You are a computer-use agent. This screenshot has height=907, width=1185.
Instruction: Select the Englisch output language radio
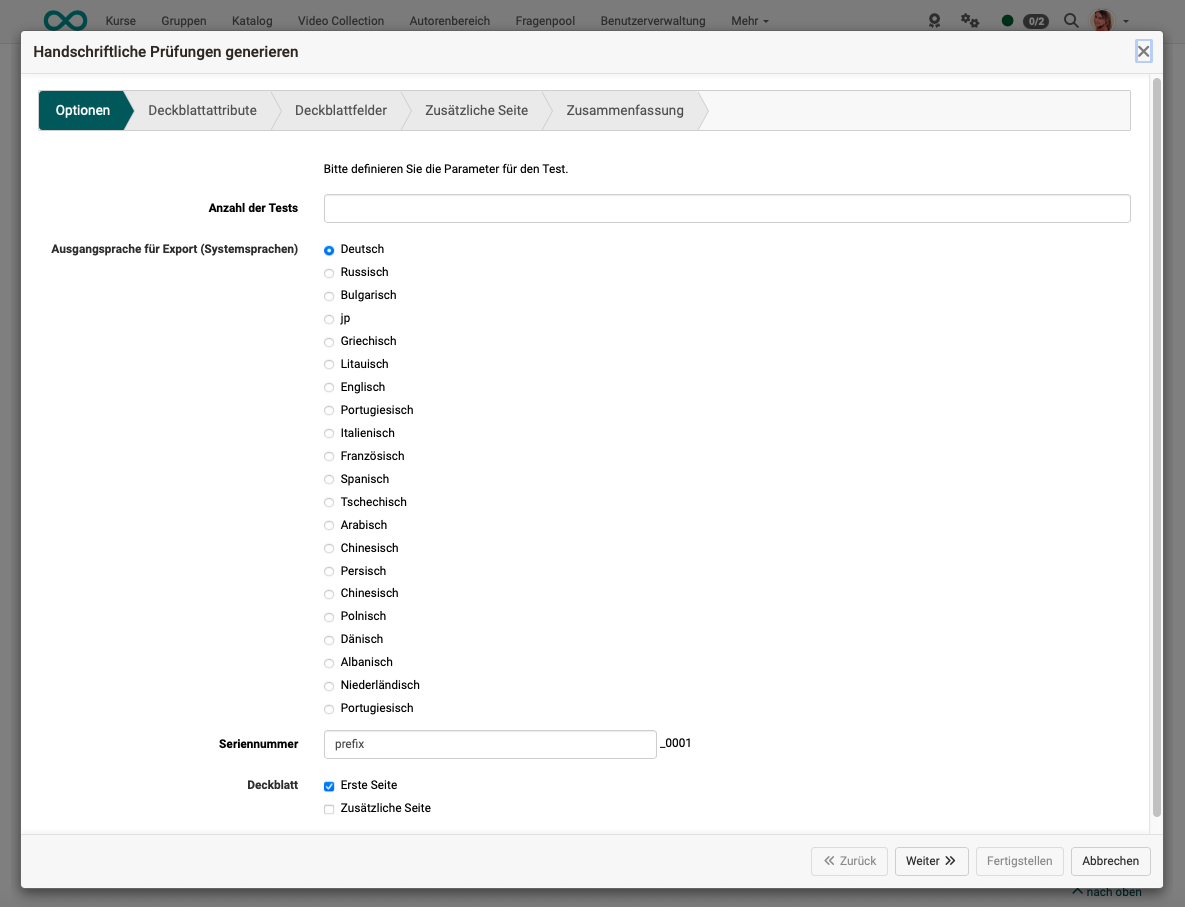(x=328, y=387)
